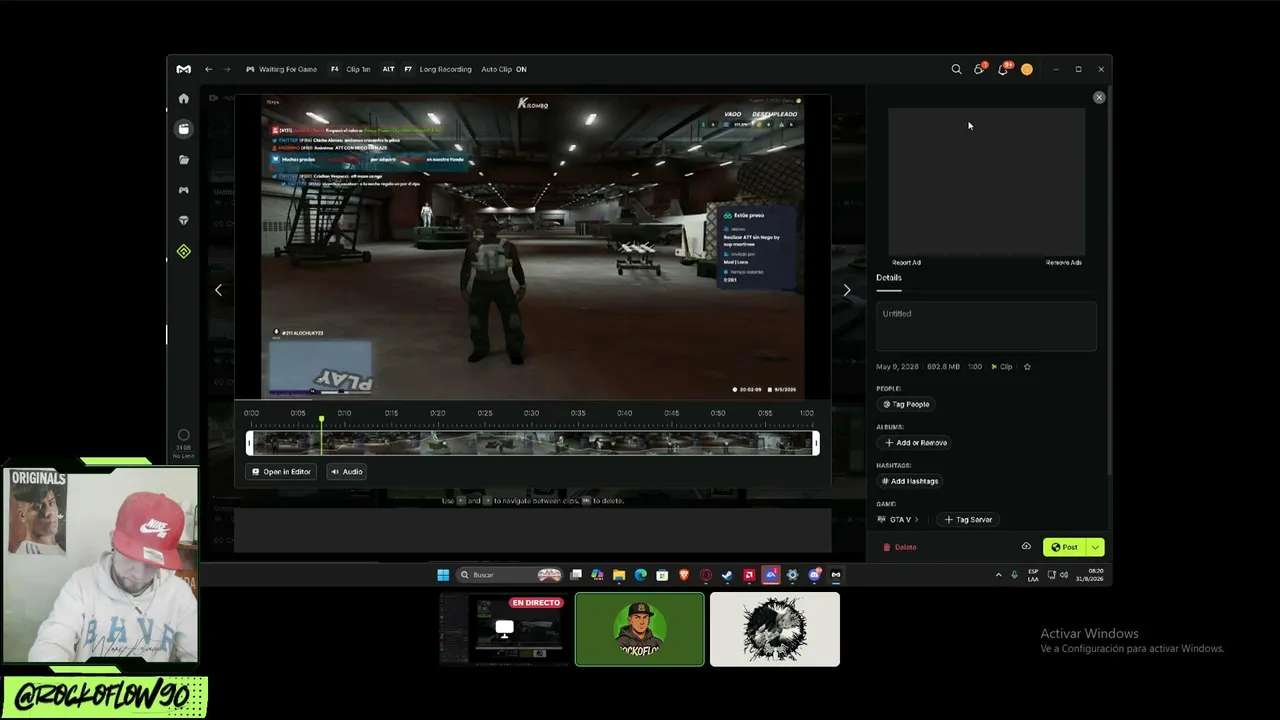Viewport: 1280px width, 720px height.
Task: Post the clip
Action: click(1065, 547)
